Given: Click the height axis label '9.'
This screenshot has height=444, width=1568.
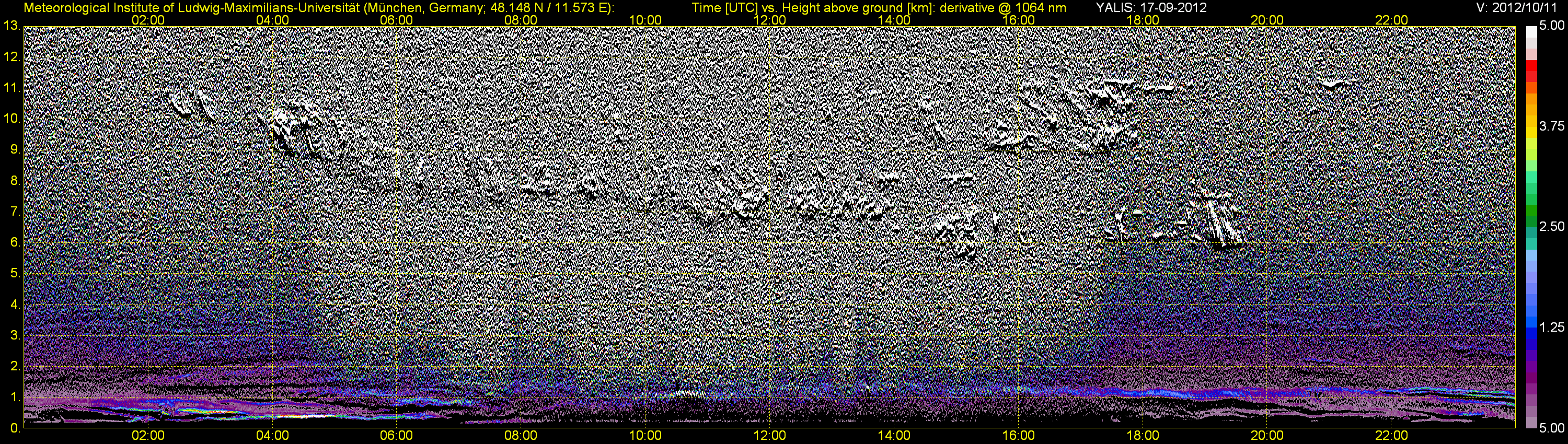Looking at the screenshot, I should pyautogui.click(x=15, y=150).
